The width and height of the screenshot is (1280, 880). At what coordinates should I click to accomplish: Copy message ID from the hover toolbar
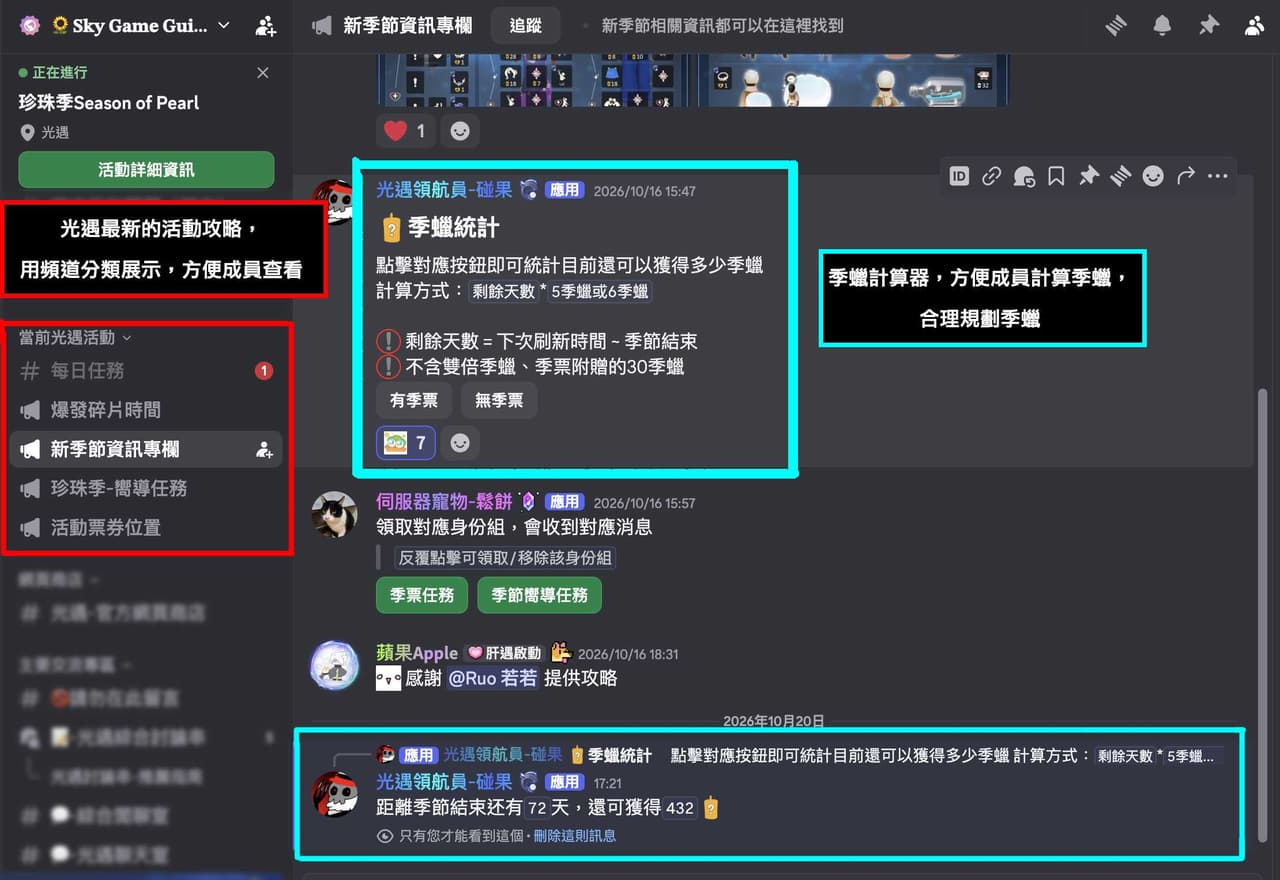click(959, 176)
